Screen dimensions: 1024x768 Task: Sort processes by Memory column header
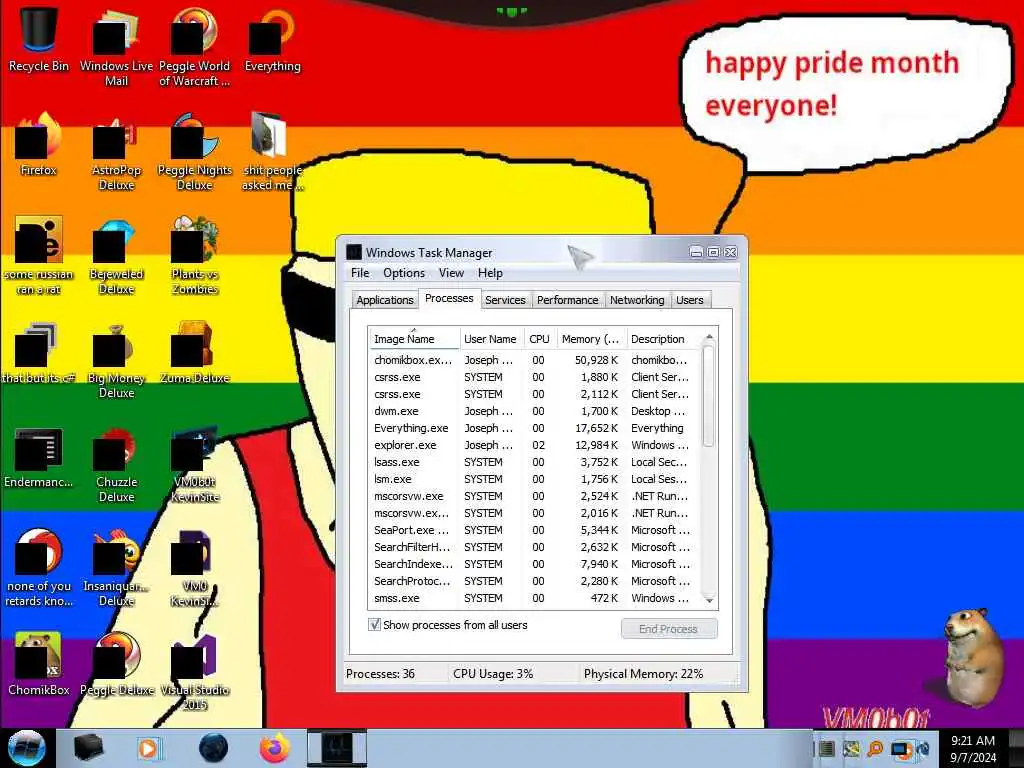(591, 339)
